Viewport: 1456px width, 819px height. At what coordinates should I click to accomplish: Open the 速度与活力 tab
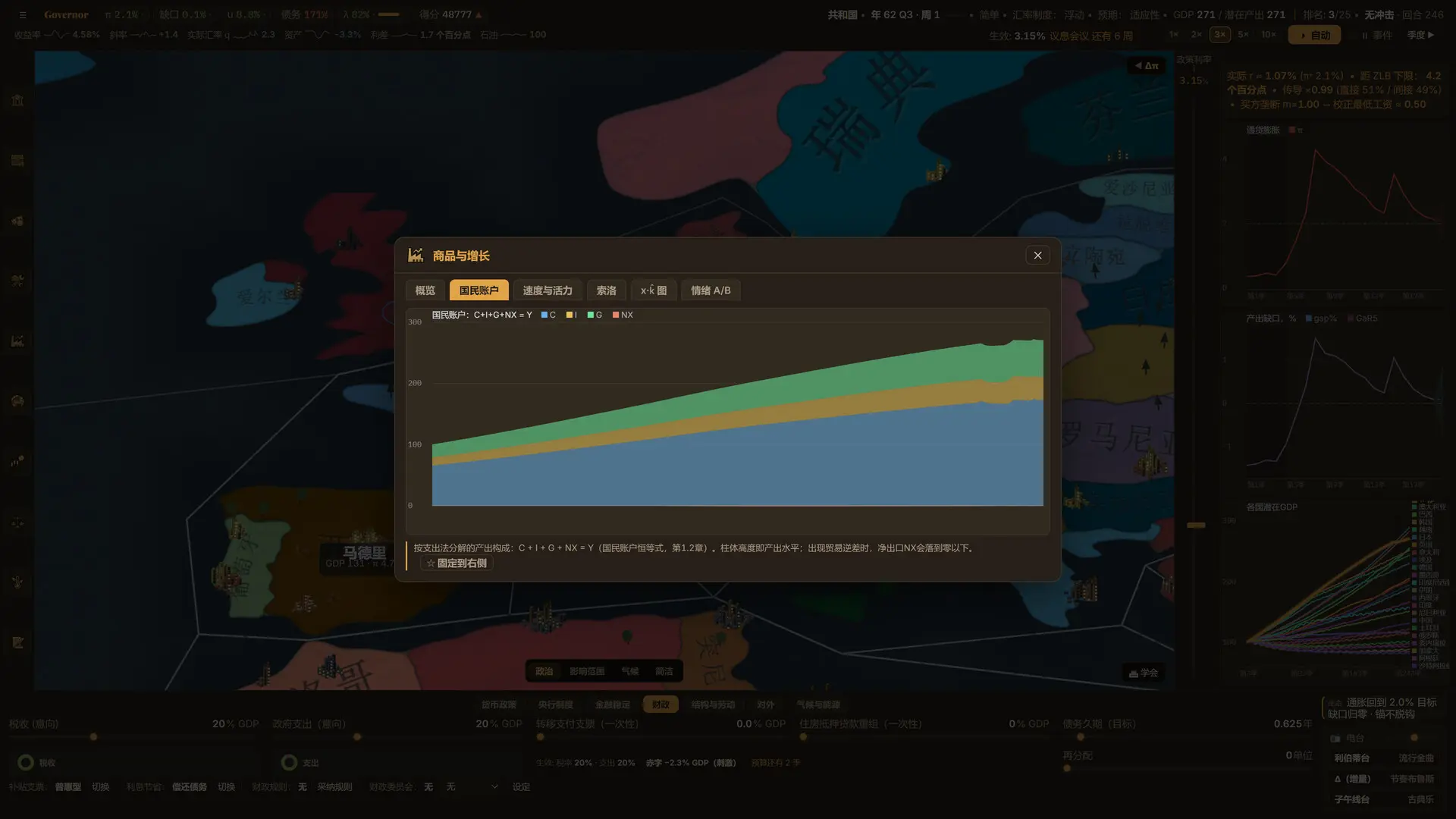(x=548, y=290)
